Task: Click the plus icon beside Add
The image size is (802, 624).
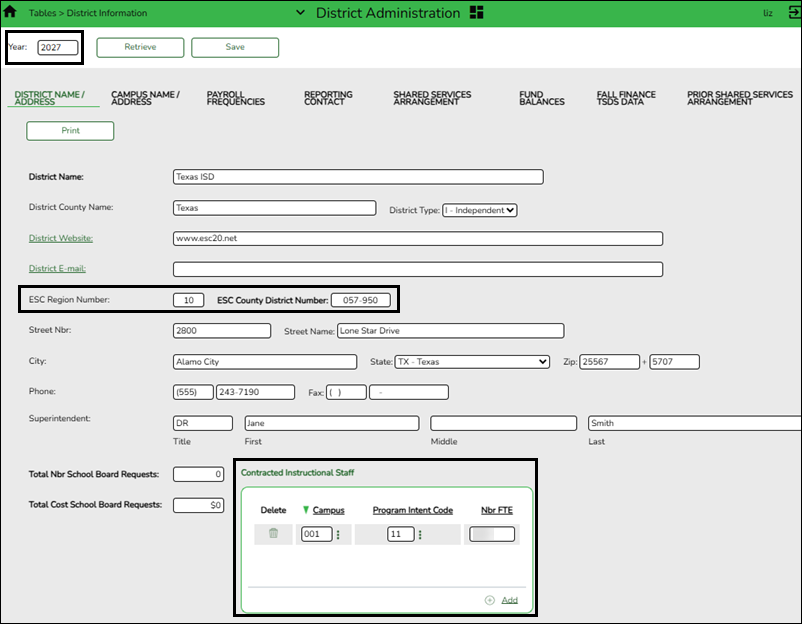Action: 489,600
